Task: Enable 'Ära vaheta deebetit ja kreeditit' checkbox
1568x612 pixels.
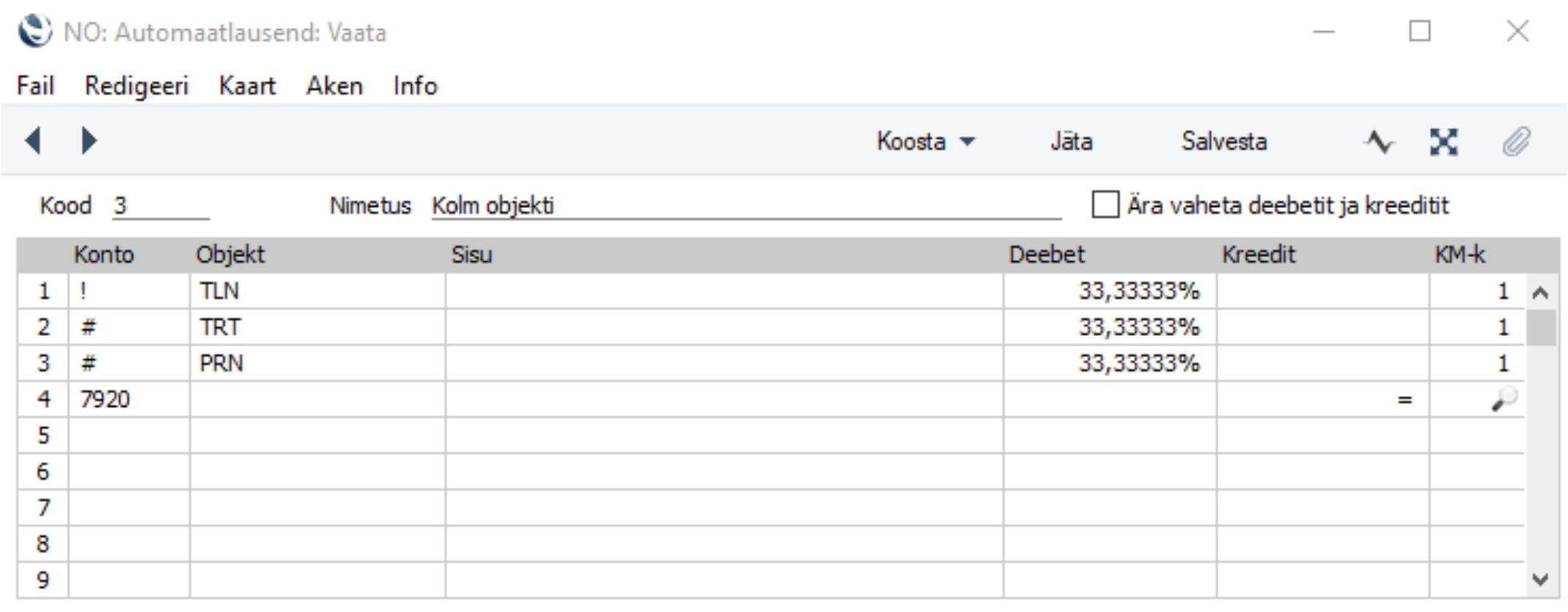Action: (1105, 205)
